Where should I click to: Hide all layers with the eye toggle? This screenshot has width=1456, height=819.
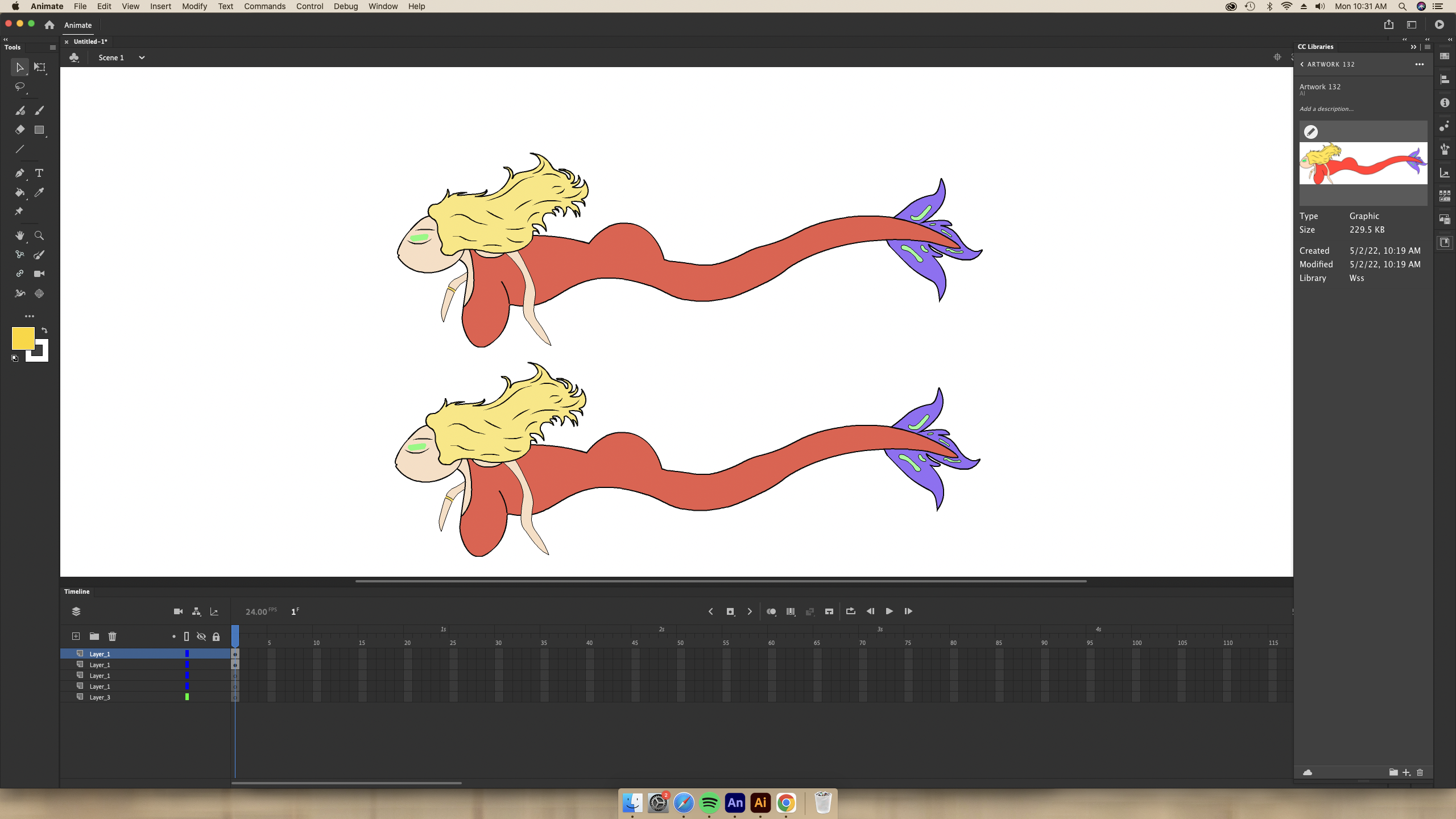pos(201,636)
